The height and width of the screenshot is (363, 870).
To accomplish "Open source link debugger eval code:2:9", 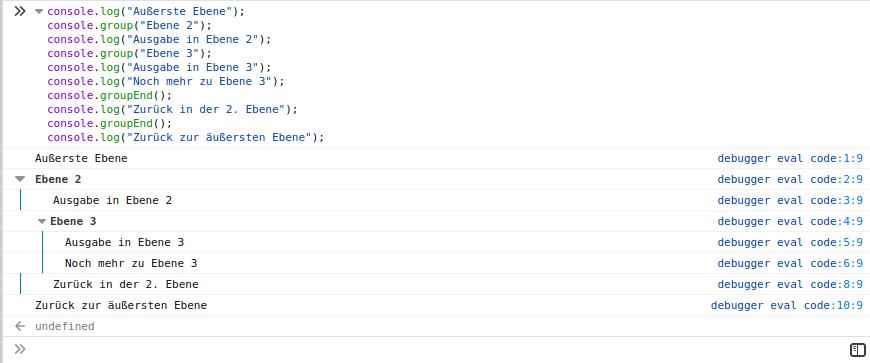I will [790, 179].
